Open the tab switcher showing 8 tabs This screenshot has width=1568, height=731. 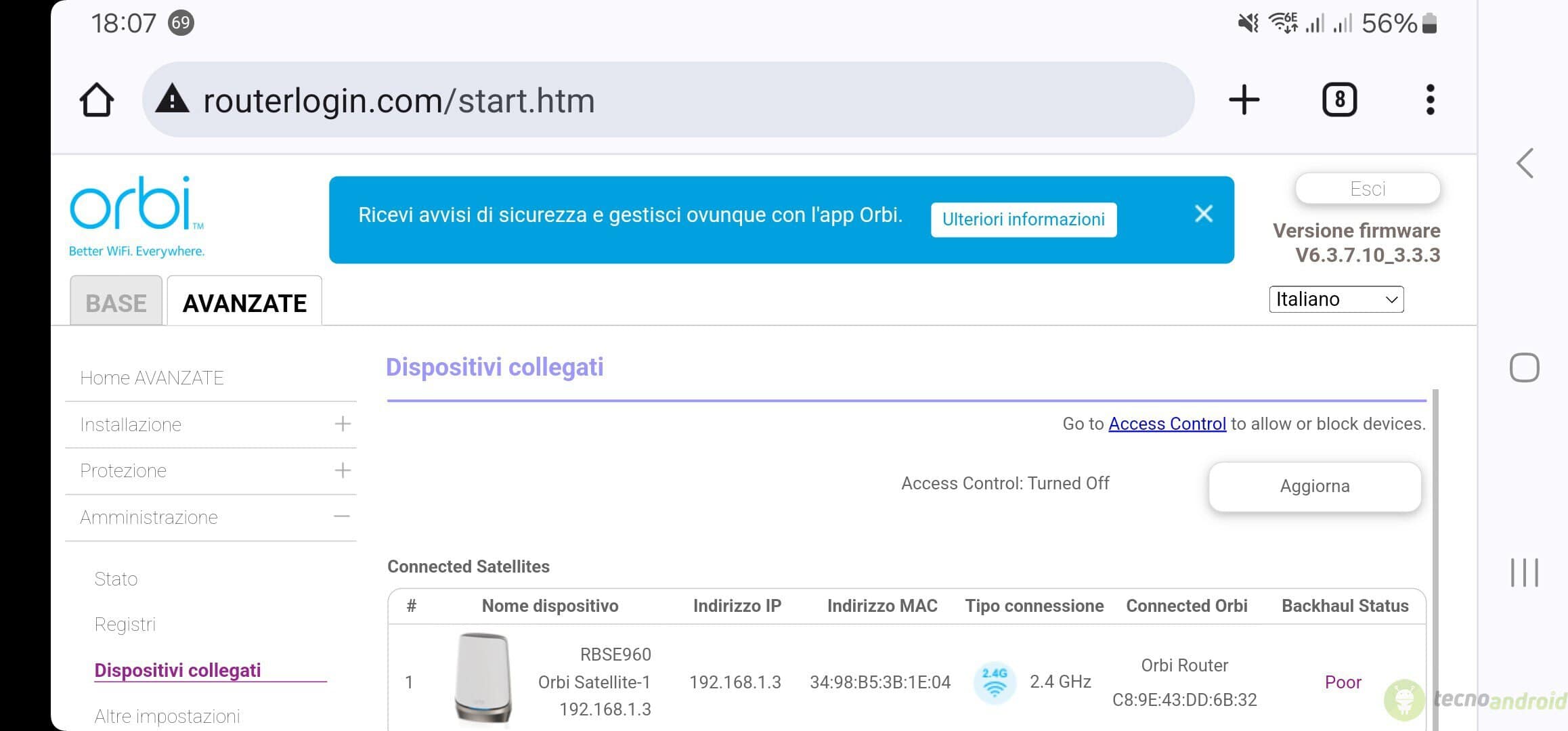click(1339, 100)
